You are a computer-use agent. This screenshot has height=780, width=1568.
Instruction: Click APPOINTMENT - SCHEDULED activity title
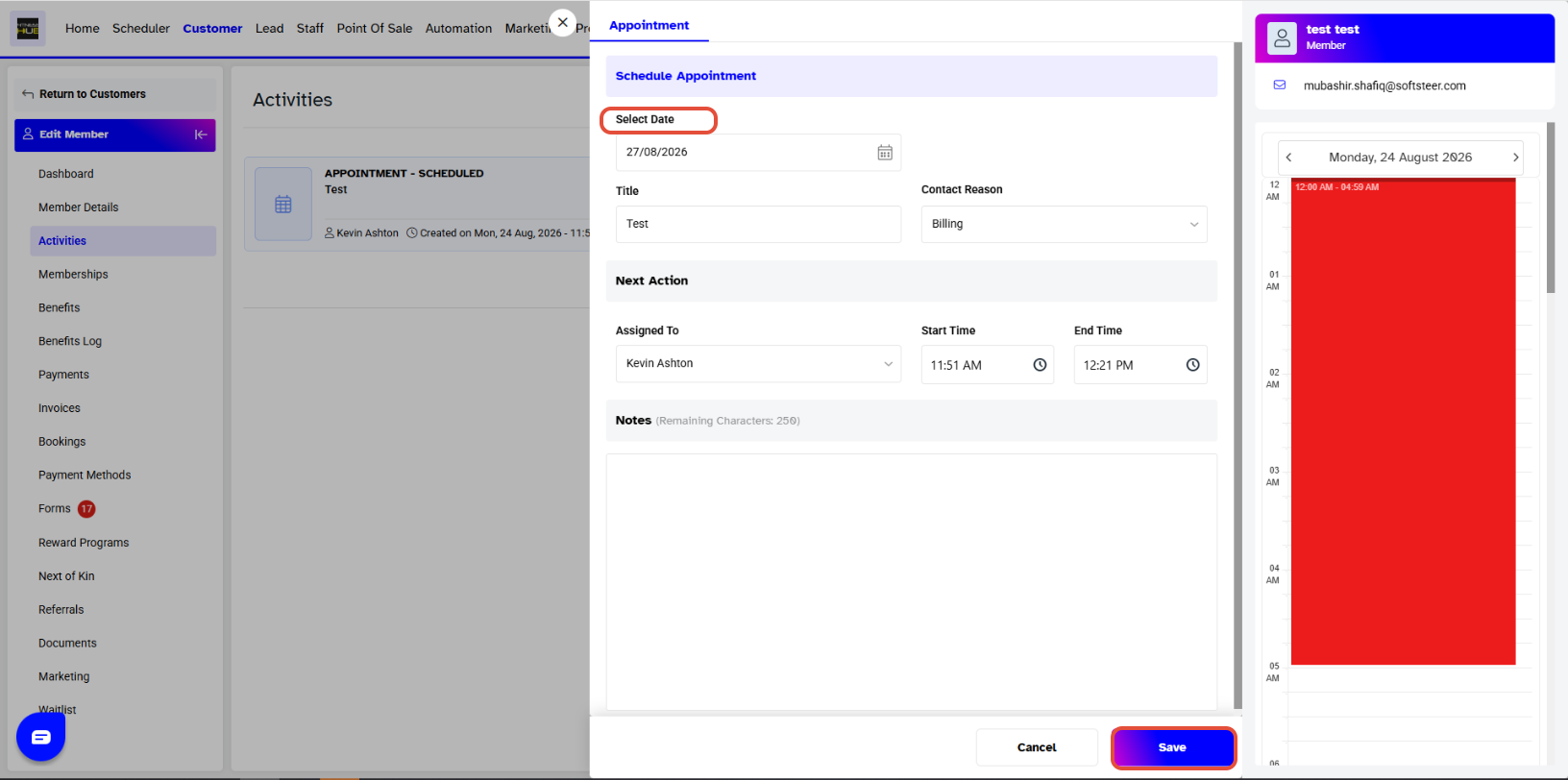[404, 174]
